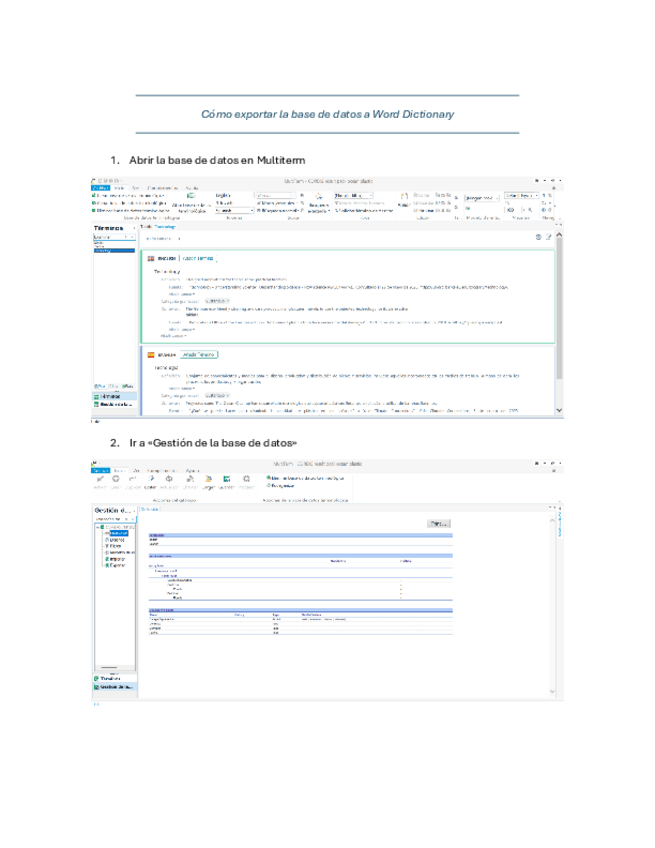Collapse termbase root node in Gestión tree

tap(98, 527)
